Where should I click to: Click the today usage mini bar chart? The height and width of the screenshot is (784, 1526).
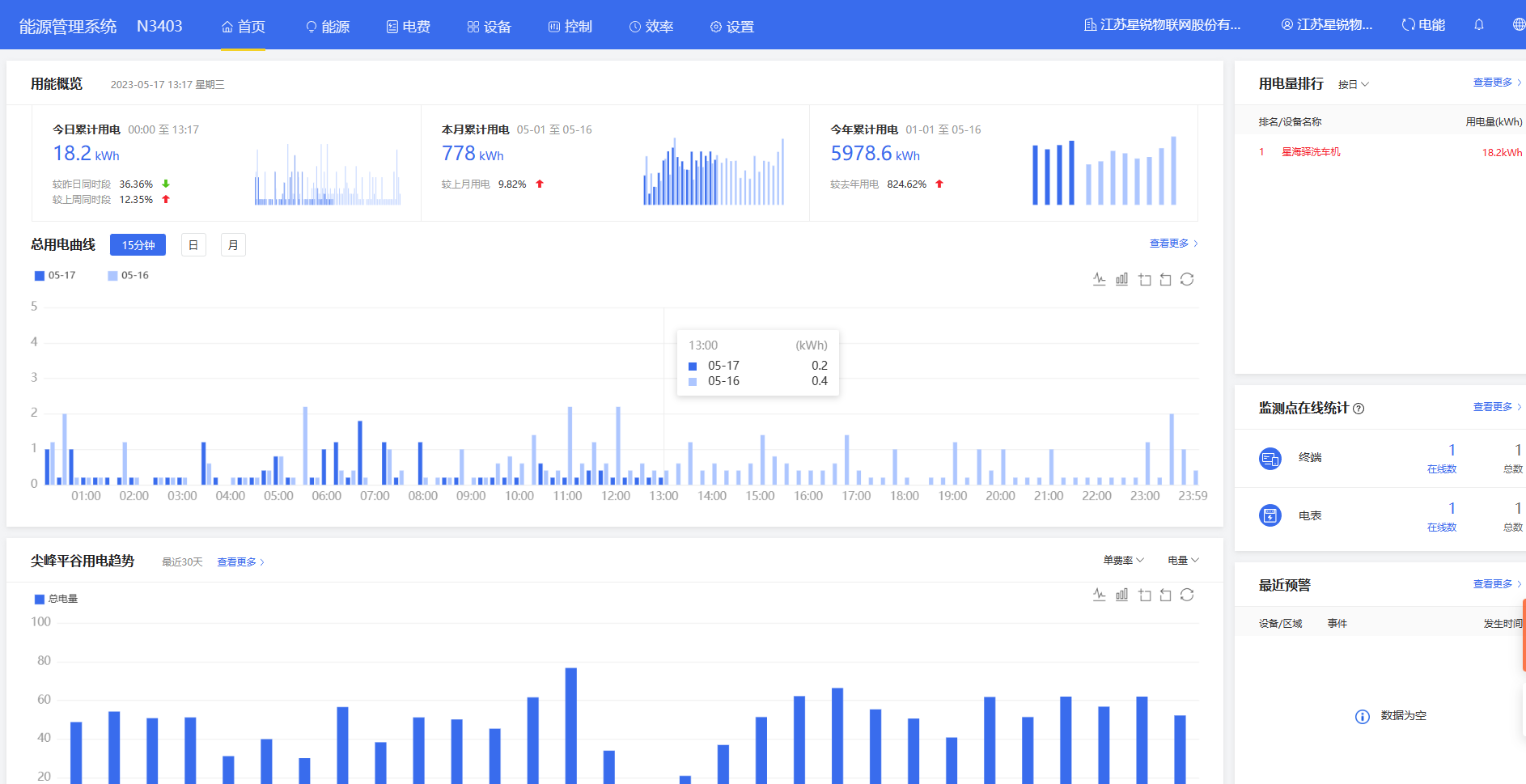click(328, 174)
